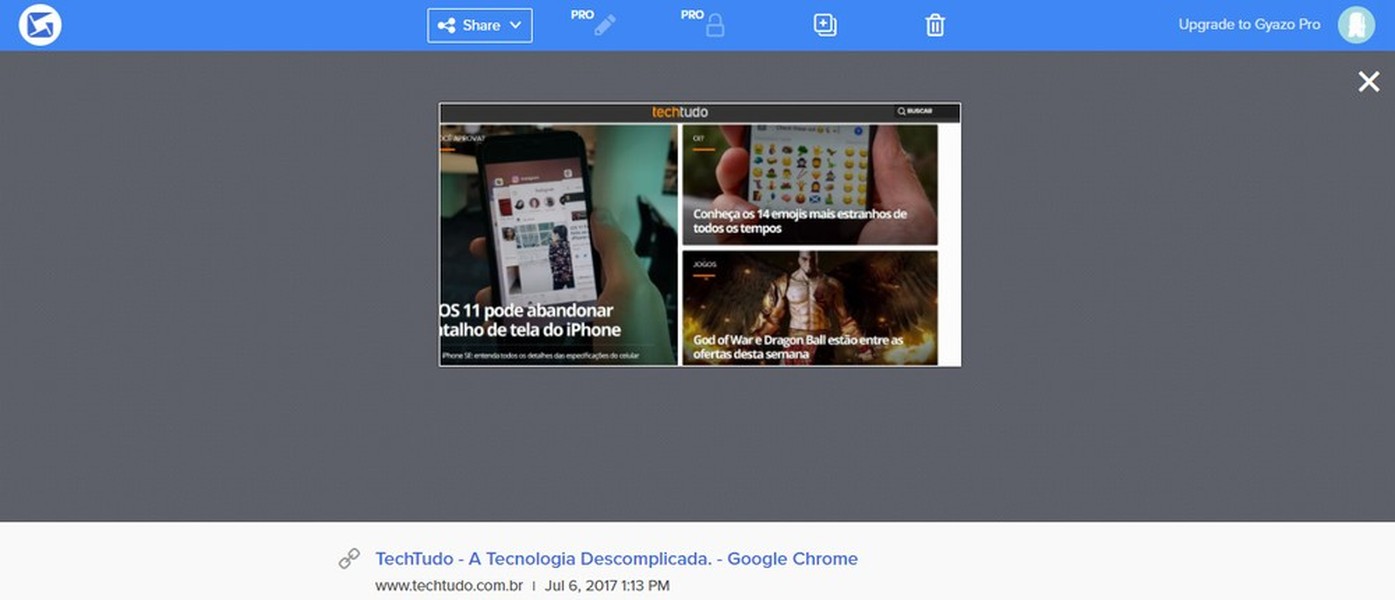This screenshot has height=600, width=1395.
Task: Open the Share dropdown menu
Action: click(x=480, y=25)
